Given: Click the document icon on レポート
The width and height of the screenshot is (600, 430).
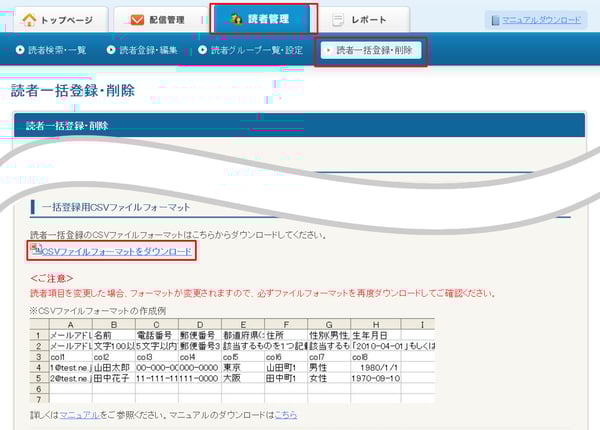Looking at the screenshot, I should pos(338,20).
